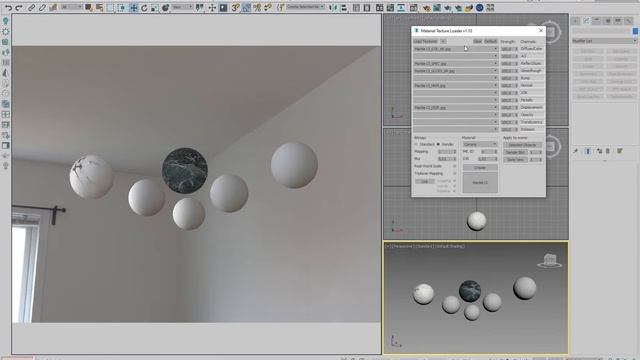Viewport: 640px width, 360px height.
Task: Click the Marble material preview swatch
Action: [x=480, y=182]
